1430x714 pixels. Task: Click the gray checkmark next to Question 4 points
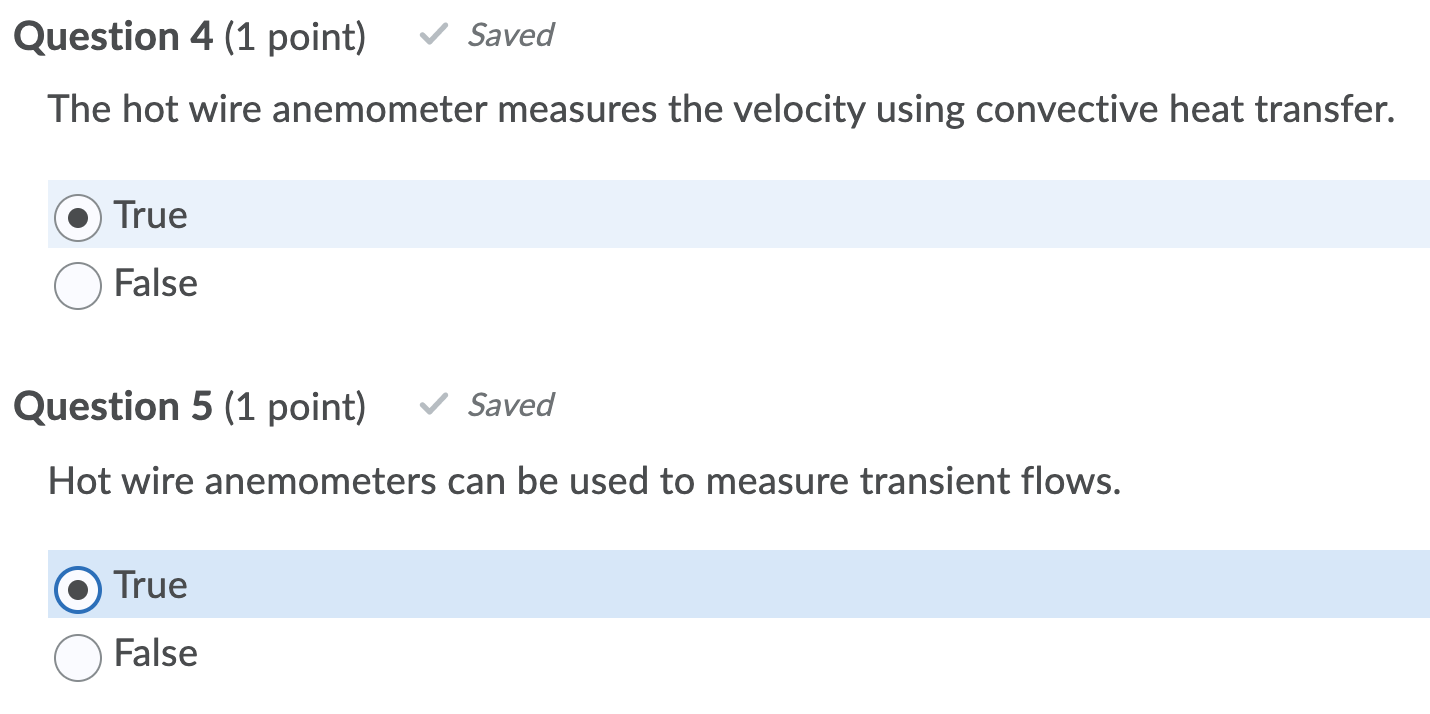tap(433, 34)
